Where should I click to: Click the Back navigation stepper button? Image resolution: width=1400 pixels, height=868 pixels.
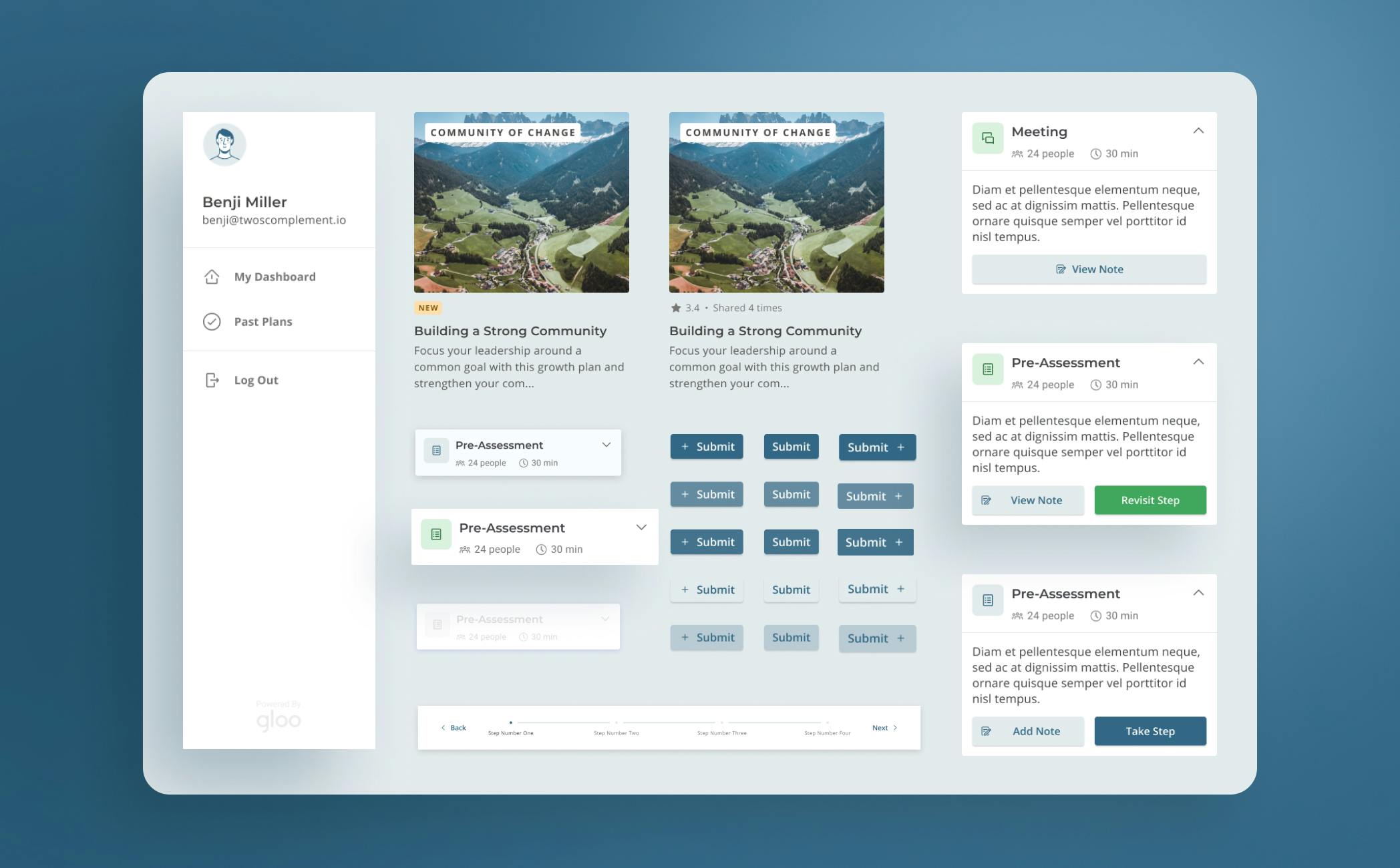[x=452, y=727]
